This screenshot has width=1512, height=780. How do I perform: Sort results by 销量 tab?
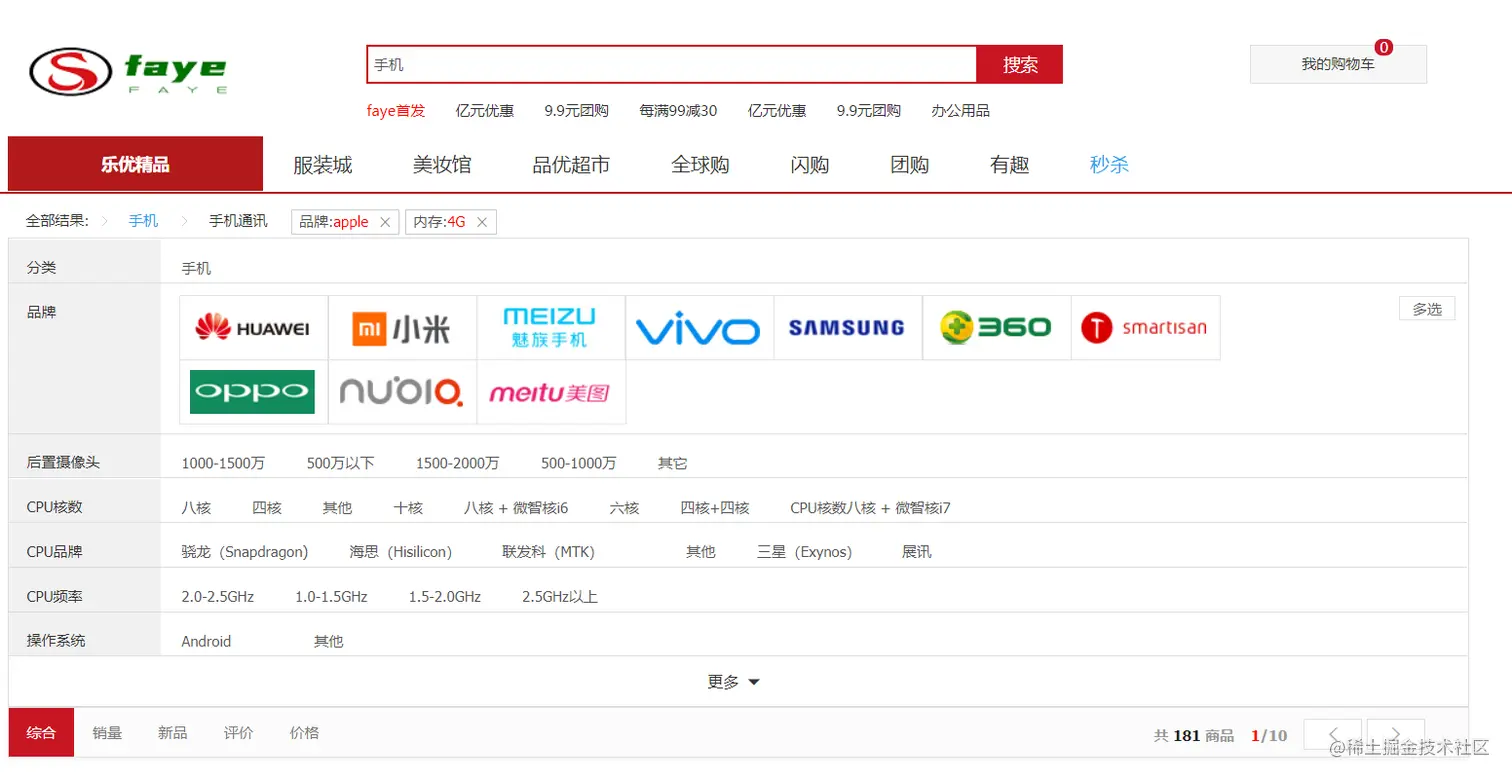(x=107, y=733)
